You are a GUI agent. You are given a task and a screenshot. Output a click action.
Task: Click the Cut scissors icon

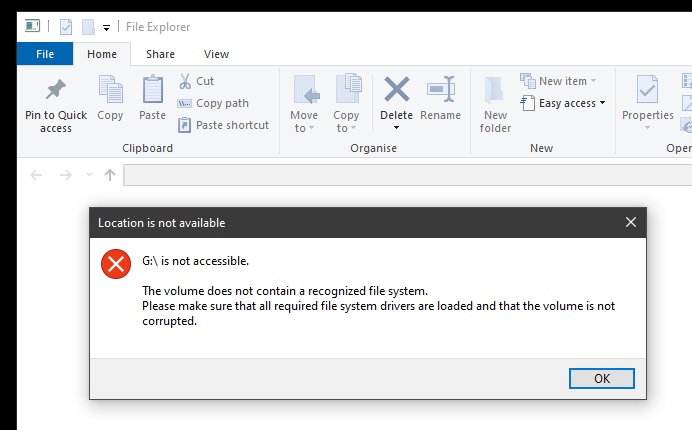(185, 81)
